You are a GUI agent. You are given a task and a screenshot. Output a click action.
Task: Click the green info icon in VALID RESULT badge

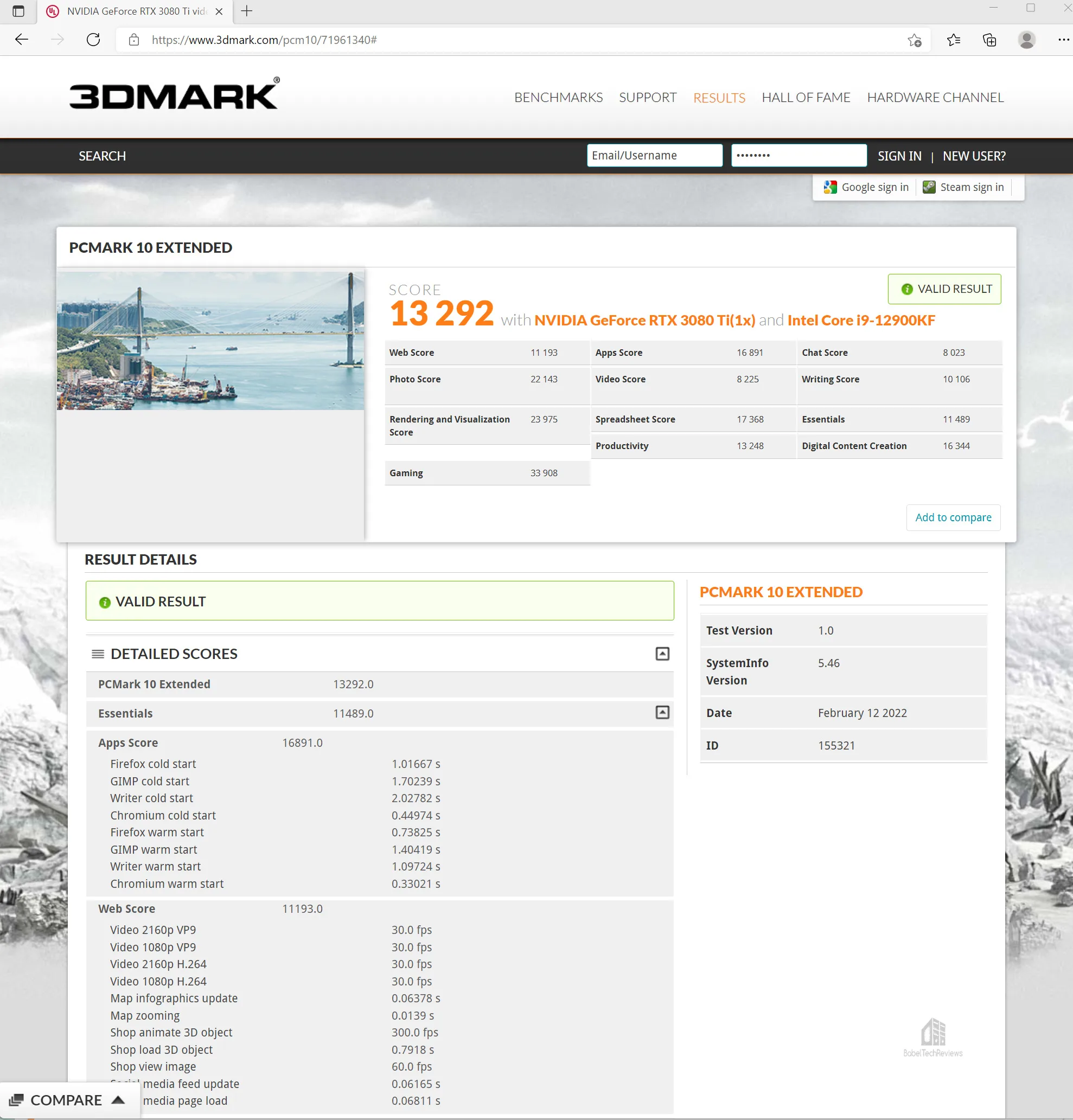tap(906, 289)
